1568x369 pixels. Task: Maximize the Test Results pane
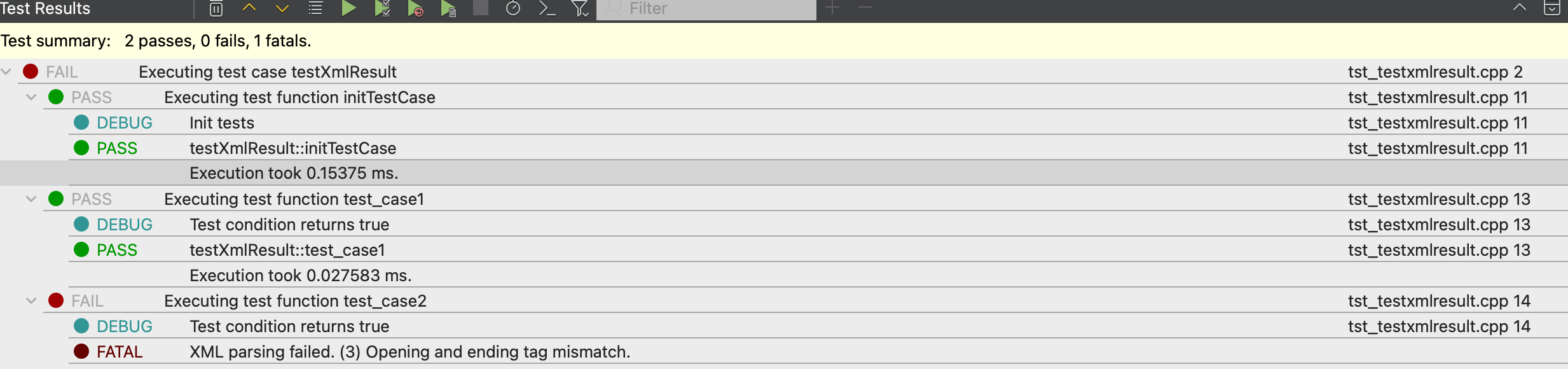click(1519, 8)
